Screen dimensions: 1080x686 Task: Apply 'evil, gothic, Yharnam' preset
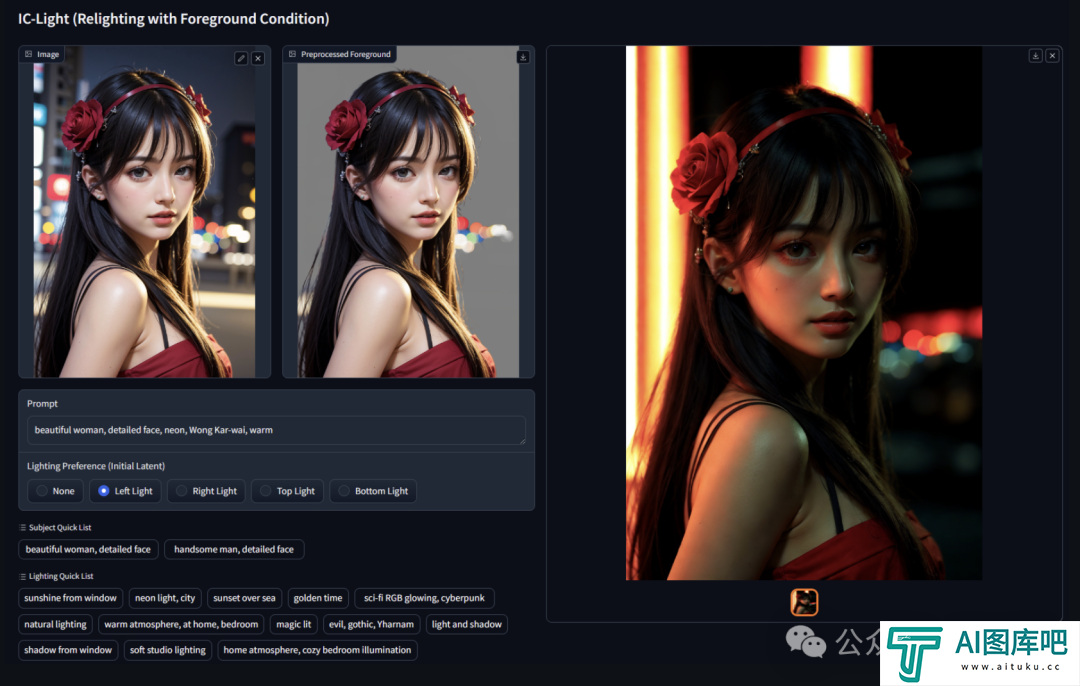coord(371,624)
